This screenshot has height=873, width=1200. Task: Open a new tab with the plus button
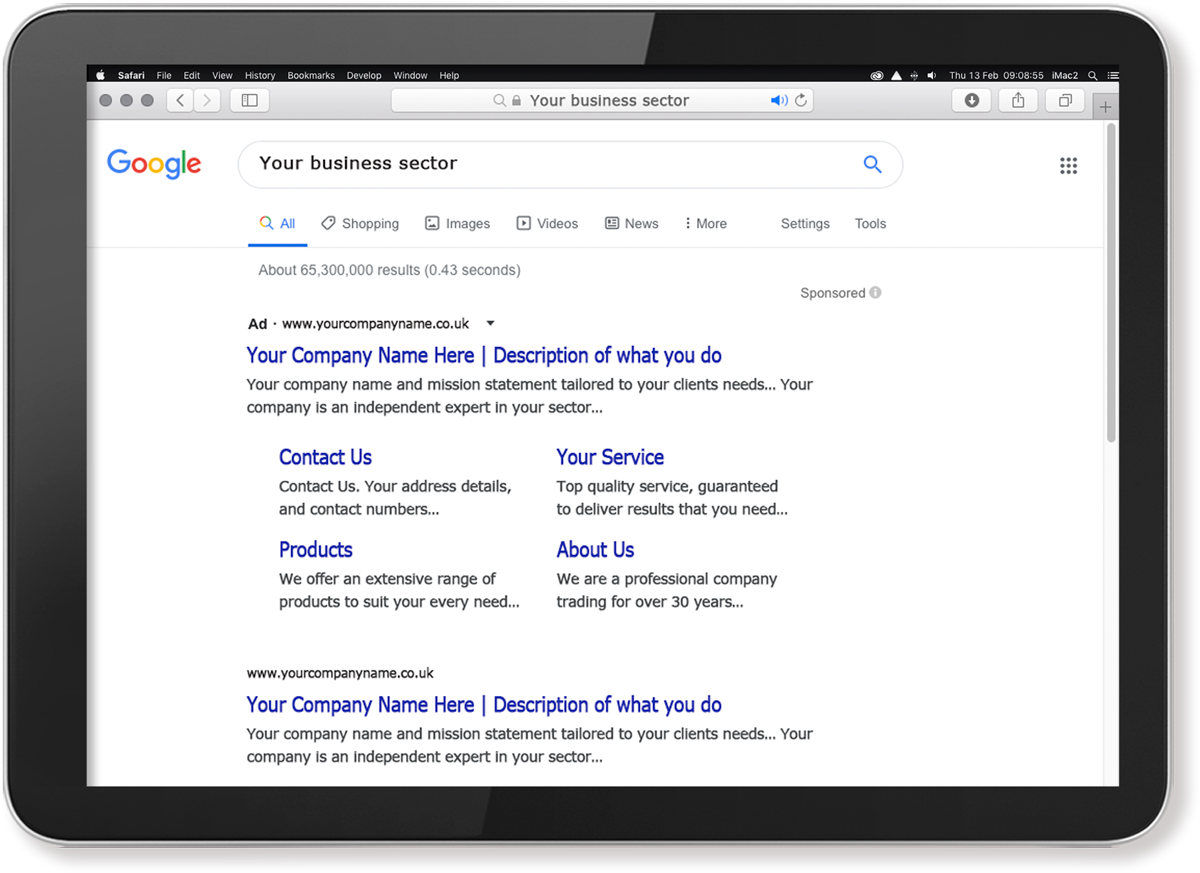1105,107
